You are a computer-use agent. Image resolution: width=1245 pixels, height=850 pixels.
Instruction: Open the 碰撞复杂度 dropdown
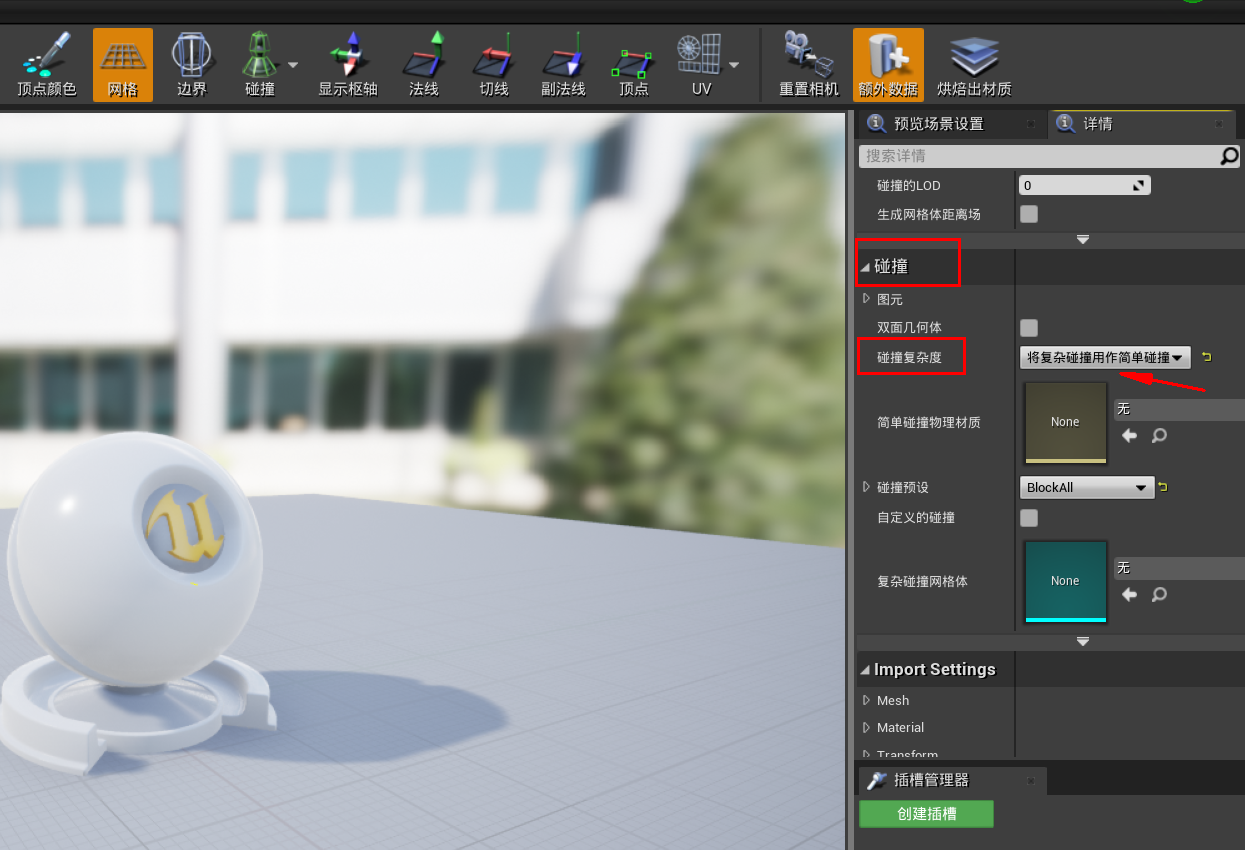pos(1104,356)
